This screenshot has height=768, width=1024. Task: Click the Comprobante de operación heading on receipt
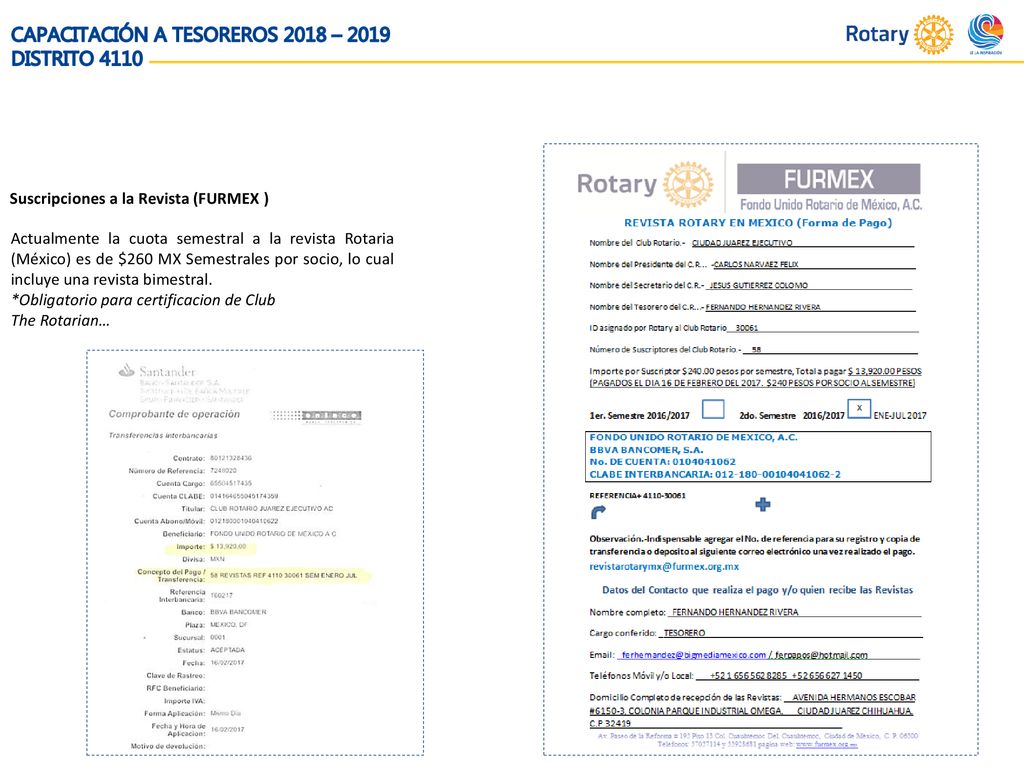[x=174, y=414]
